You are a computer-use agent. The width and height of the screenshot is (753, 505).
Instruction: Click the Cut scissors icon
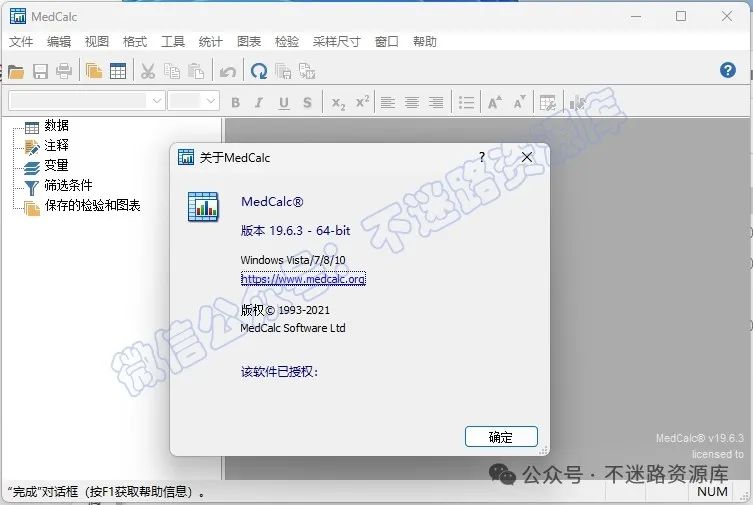(x=148, y=72)
